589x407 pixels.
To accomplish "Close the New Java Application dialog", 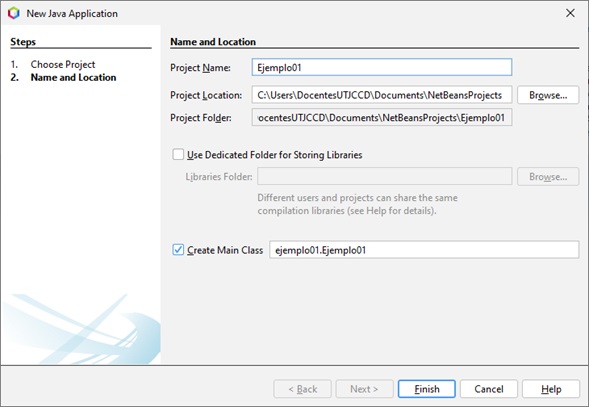I will pyautogui.click(x=570, y=13).
